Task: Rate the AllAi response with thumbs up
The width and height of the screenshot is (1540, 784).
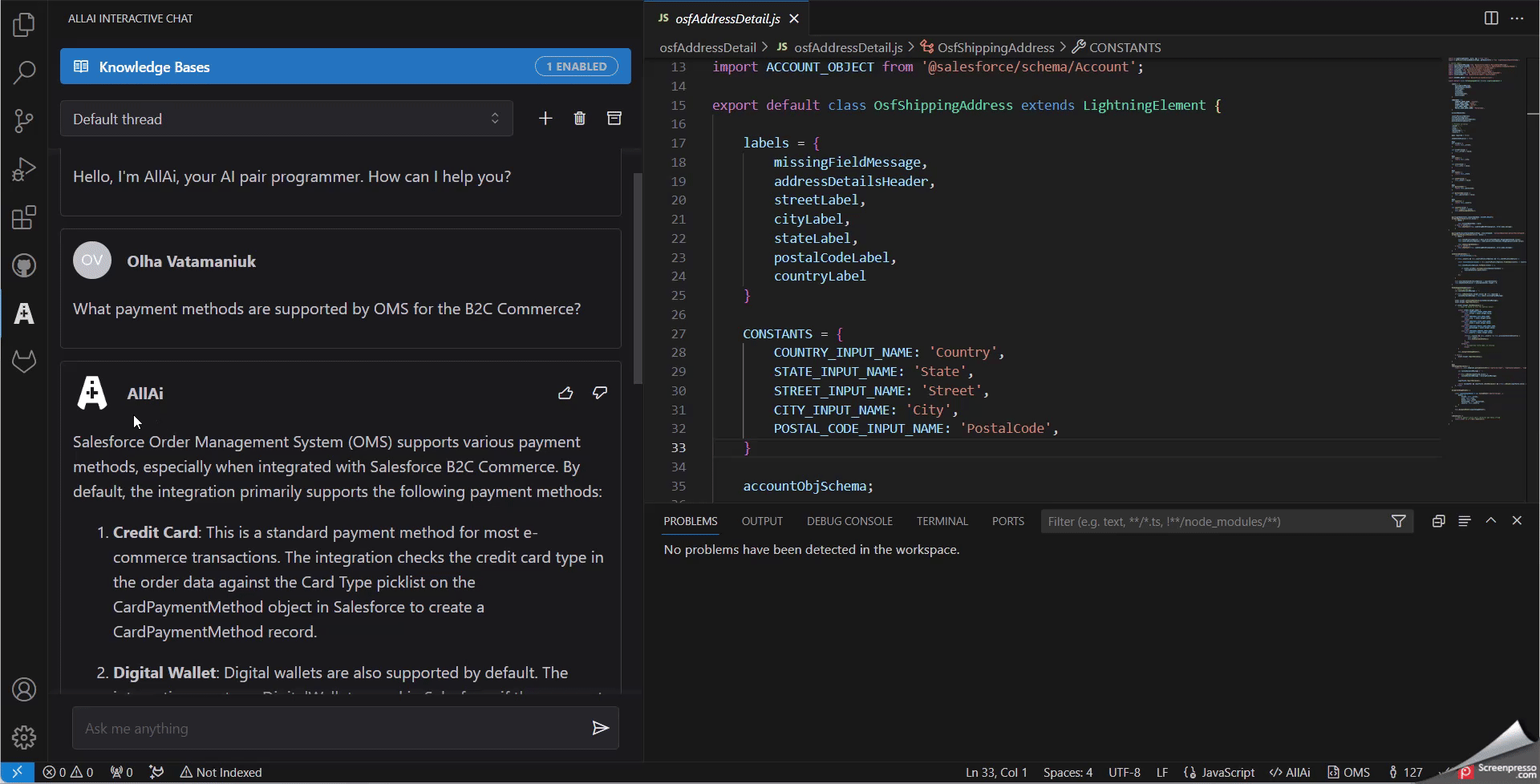Action: tap(566, 393)
